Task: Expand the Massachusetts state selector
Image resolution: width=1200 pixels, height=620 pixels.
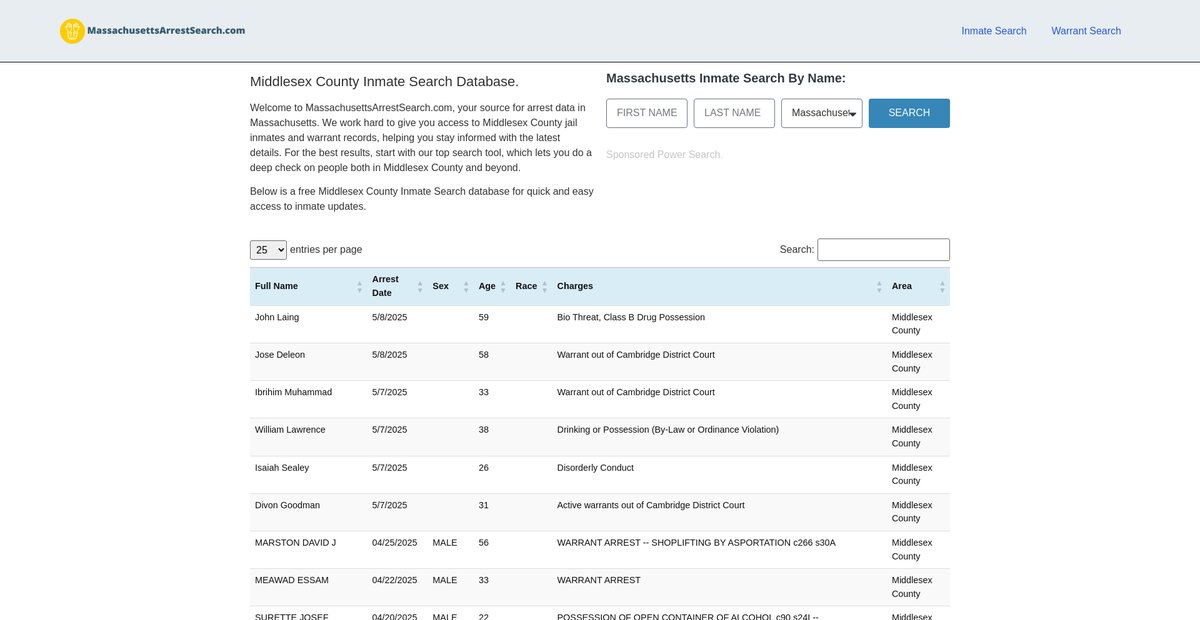Action: click(x=821, y=113)
